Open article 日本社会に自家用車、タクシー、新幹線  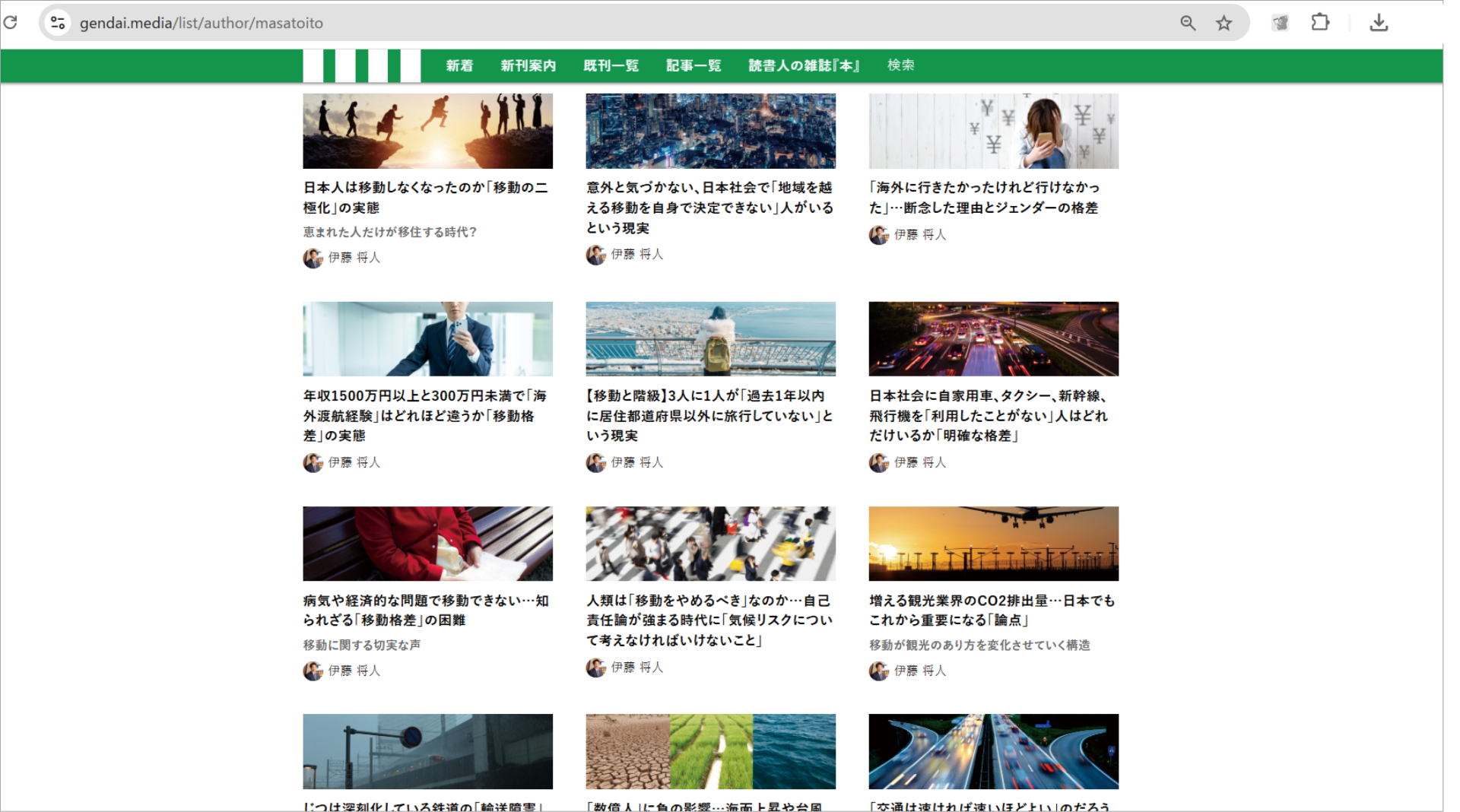pyautogui.click(x=989, y=415)
